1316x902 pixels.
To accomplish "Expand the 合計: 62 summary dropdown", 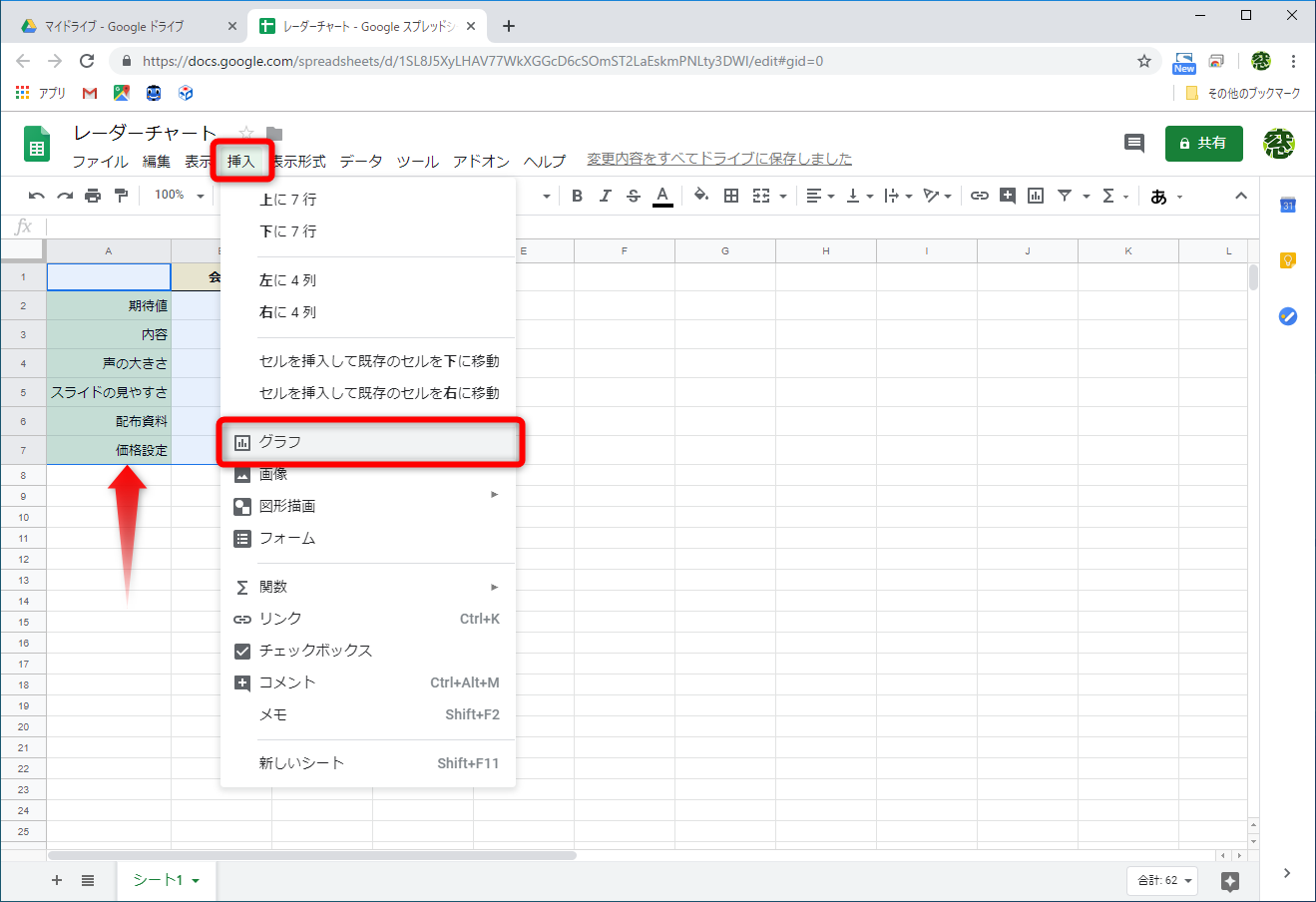I will (1161, 881).
